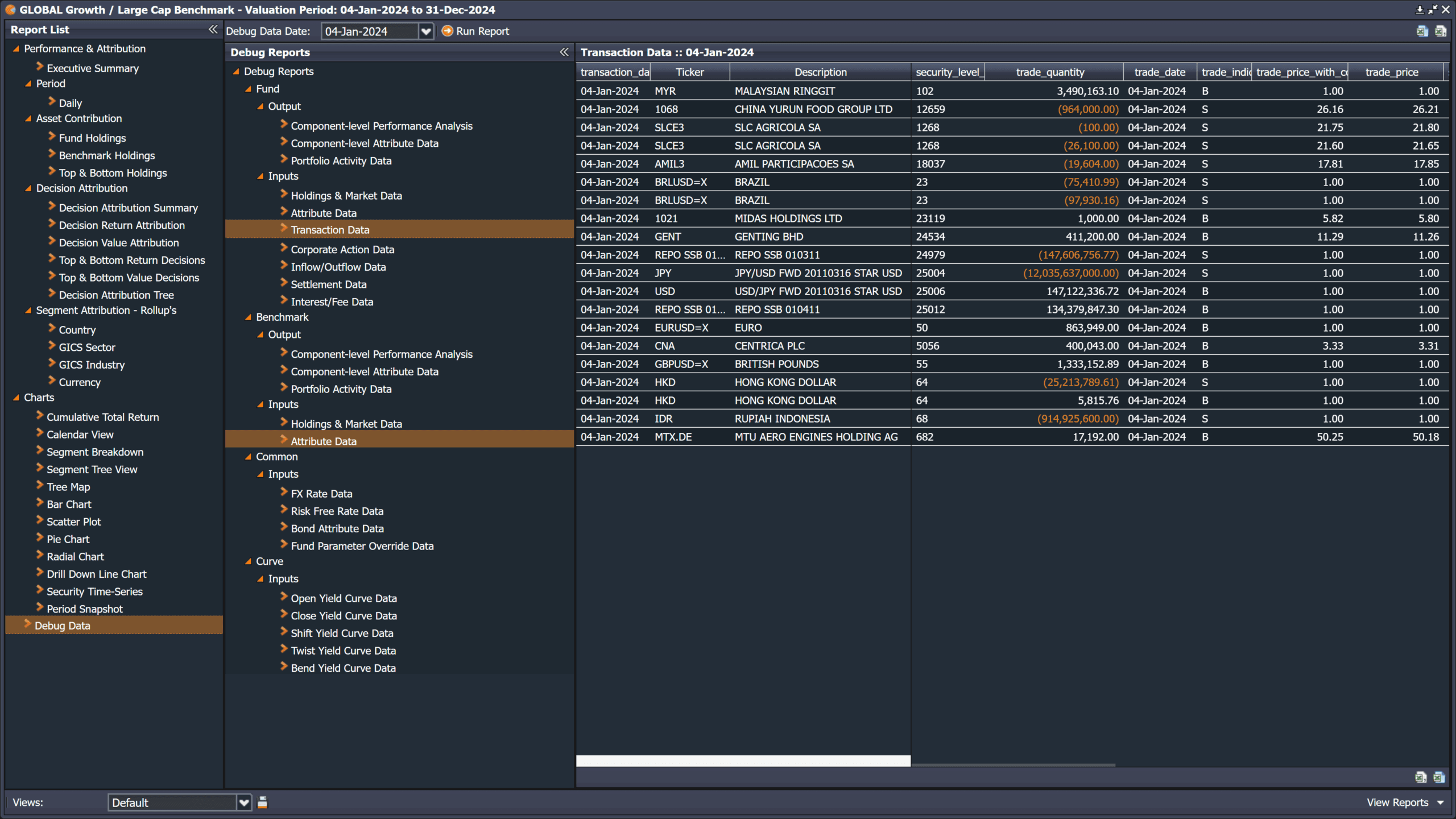1456x819 pixels.
Task: Collapse the Segment Attribution - Rollup's node
Action: click(x=28, y=311)
